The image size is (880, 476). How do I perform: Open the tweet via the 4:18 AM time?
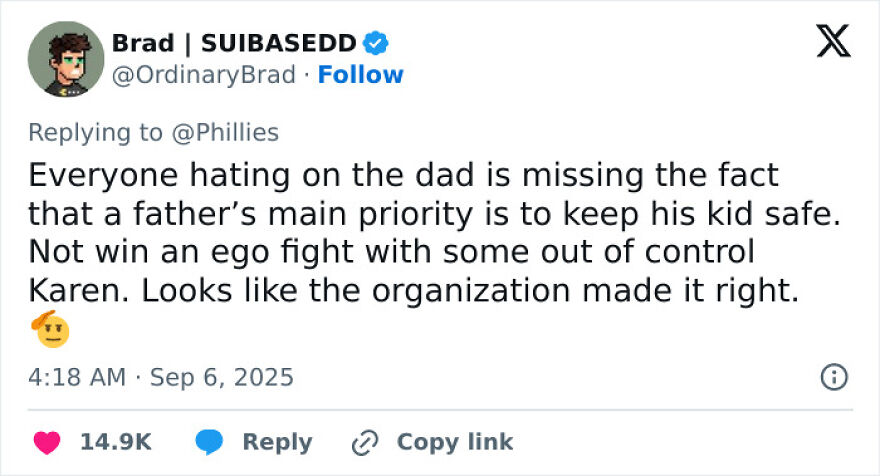point(77,377)
